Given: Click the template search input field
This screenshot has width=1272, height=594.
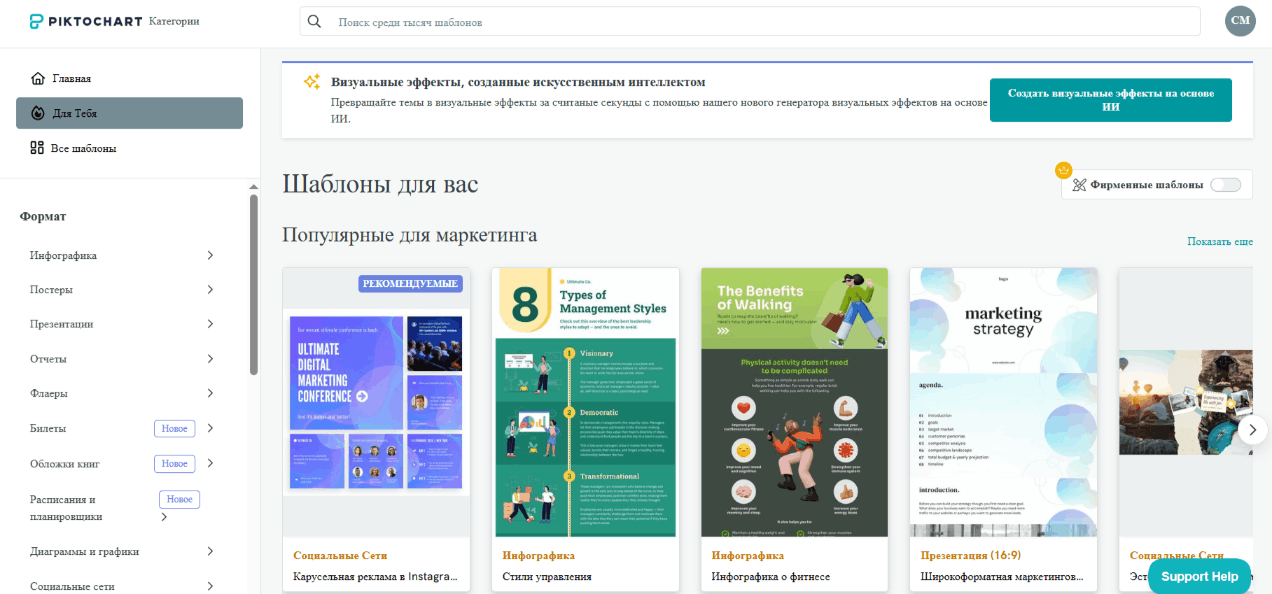Looking at the screenshot, I should (750, 21).
